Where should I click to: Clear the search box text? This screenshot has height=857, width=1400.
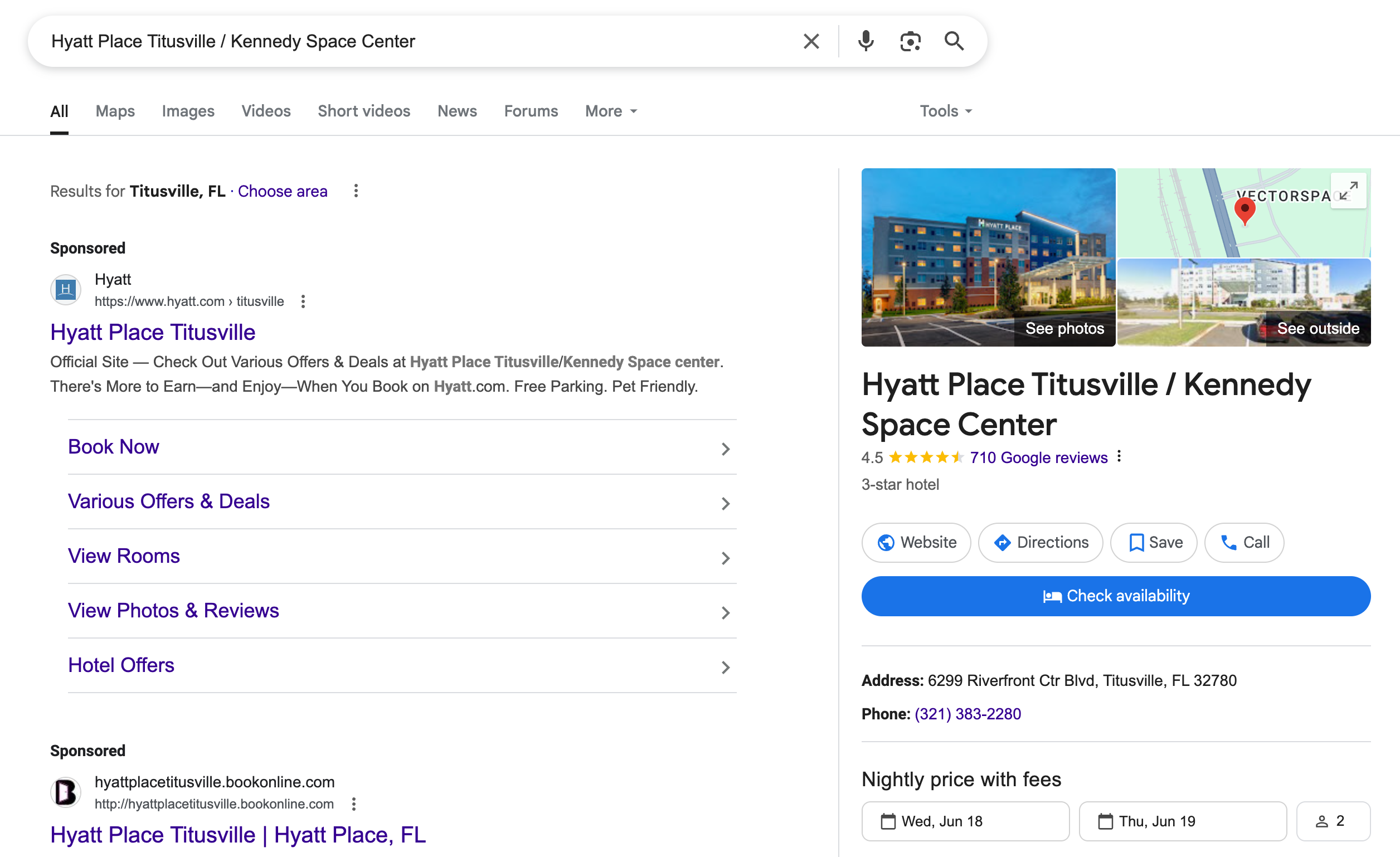pyautogui.click(x=811, y=41)
